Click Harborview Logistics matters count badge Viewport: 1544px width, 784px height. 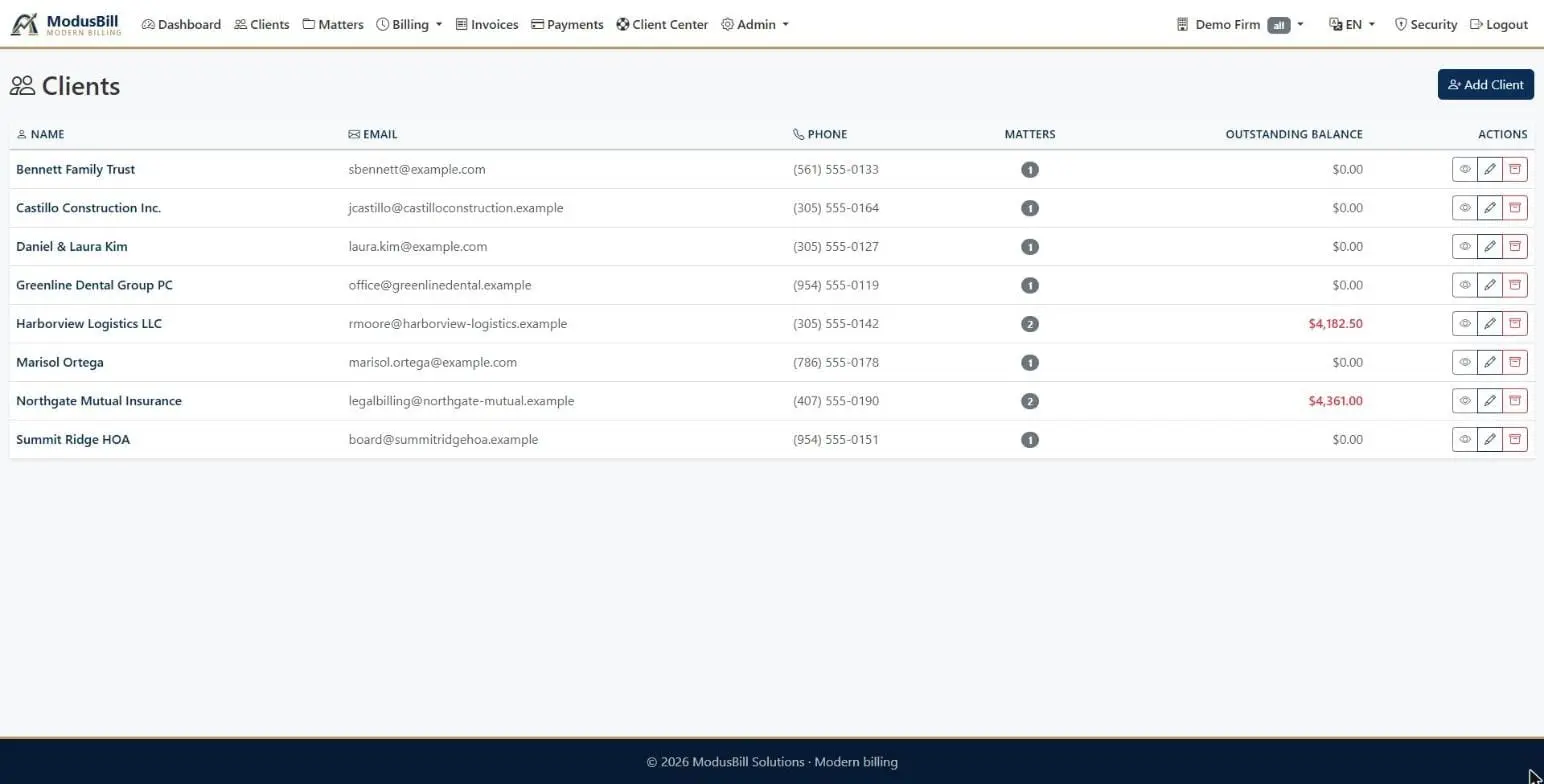(x=1030, y=324)
